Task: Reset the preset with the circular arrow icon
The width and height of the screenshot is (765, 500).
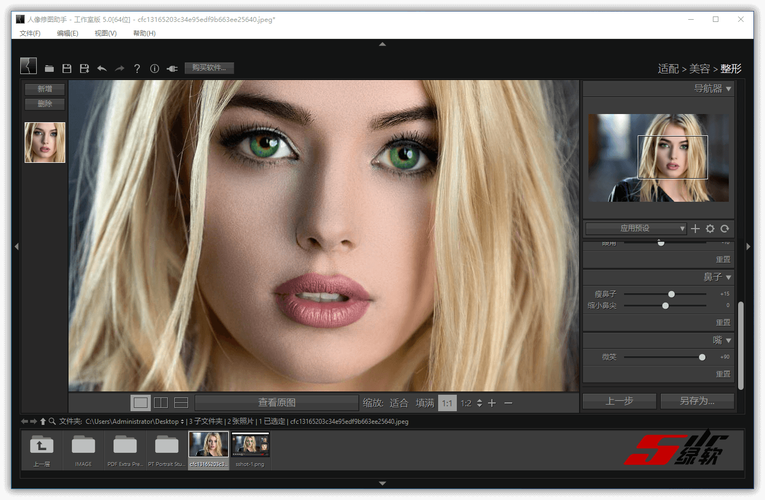Action: pos(725,228)
